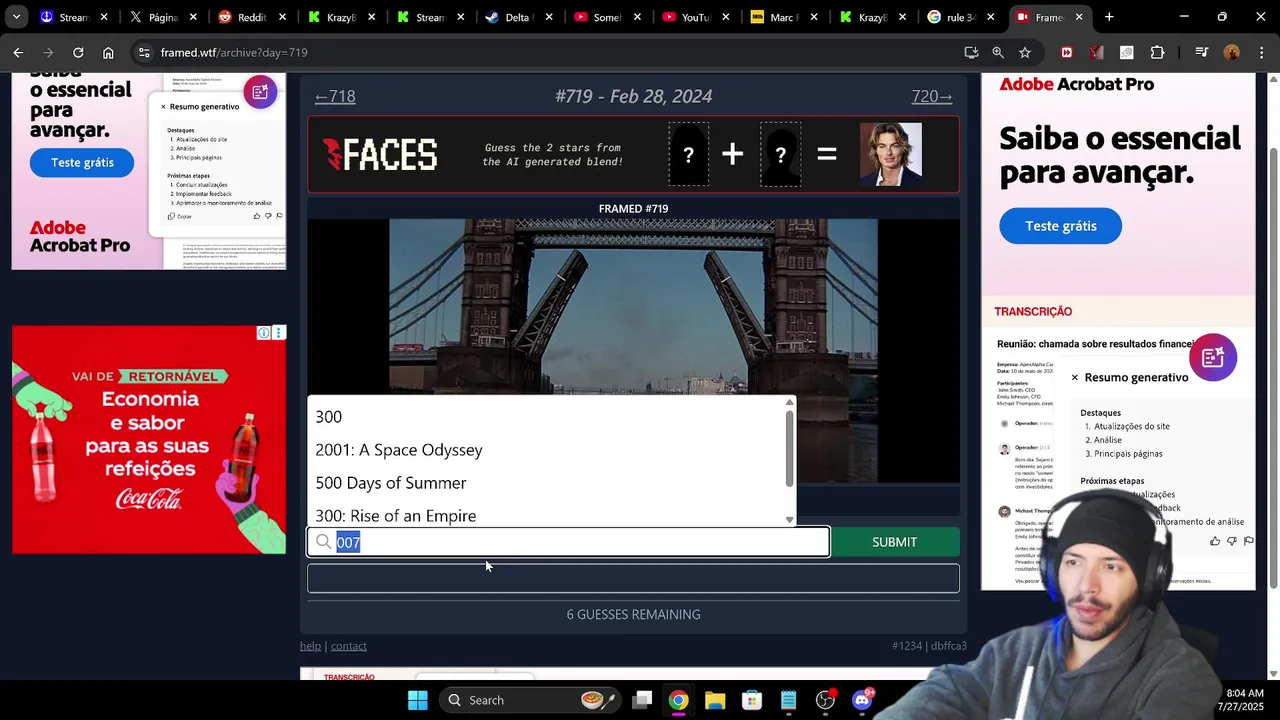Click the purple AI icon in left Adobe ad
The height and width of the screenshot is (720, 1280).
coord(260,92)
